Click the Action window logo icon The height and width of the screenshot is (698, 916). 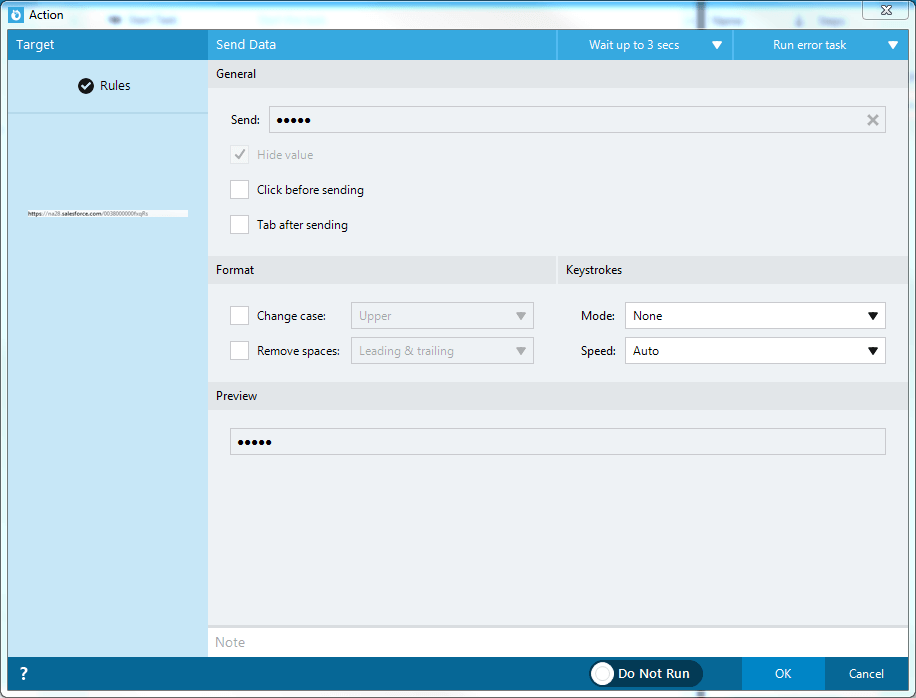[16, 15]
